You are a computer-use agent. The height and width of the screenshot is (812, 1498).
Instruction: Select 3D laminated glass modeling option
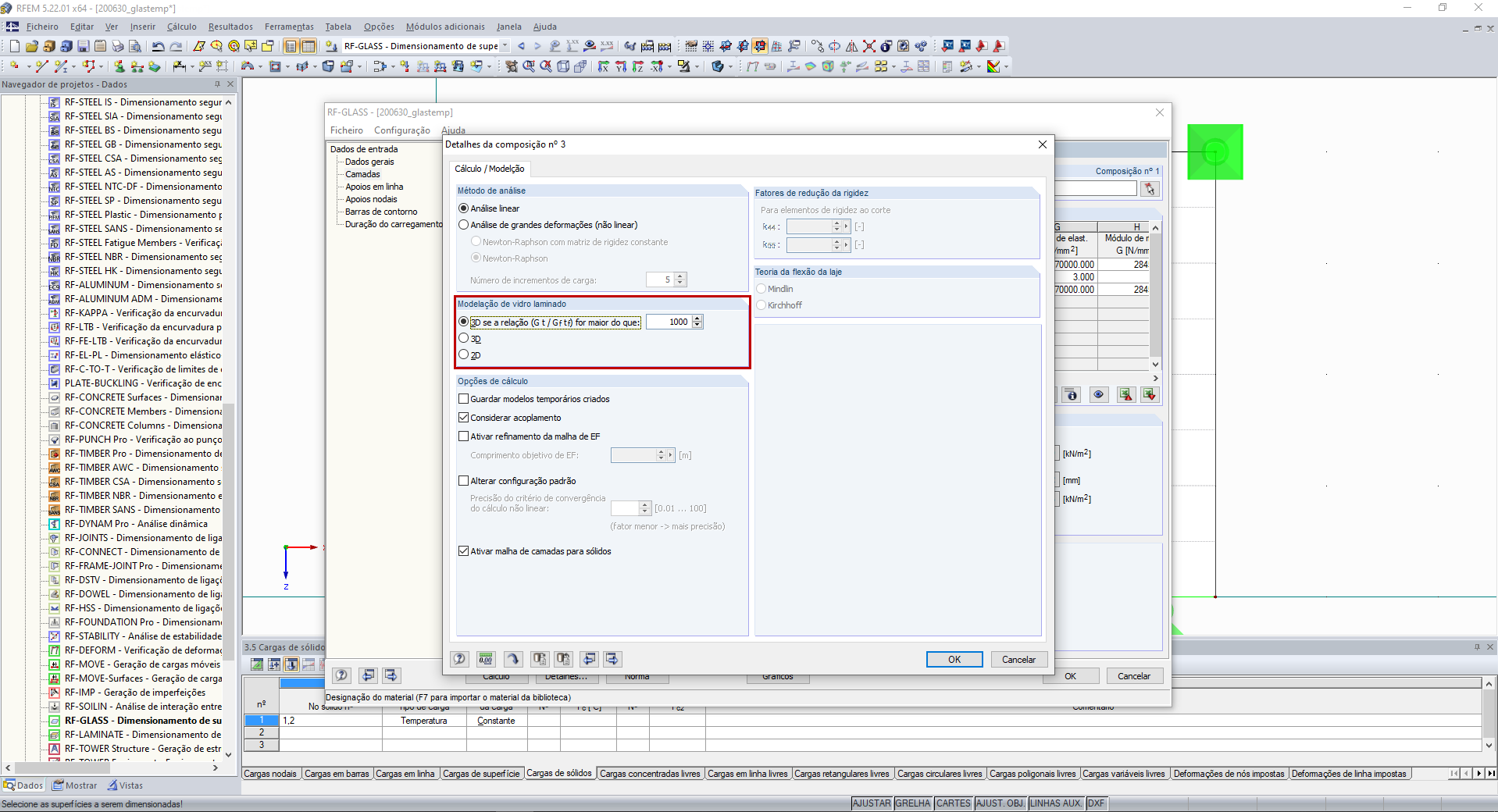(x=464, y=338)
